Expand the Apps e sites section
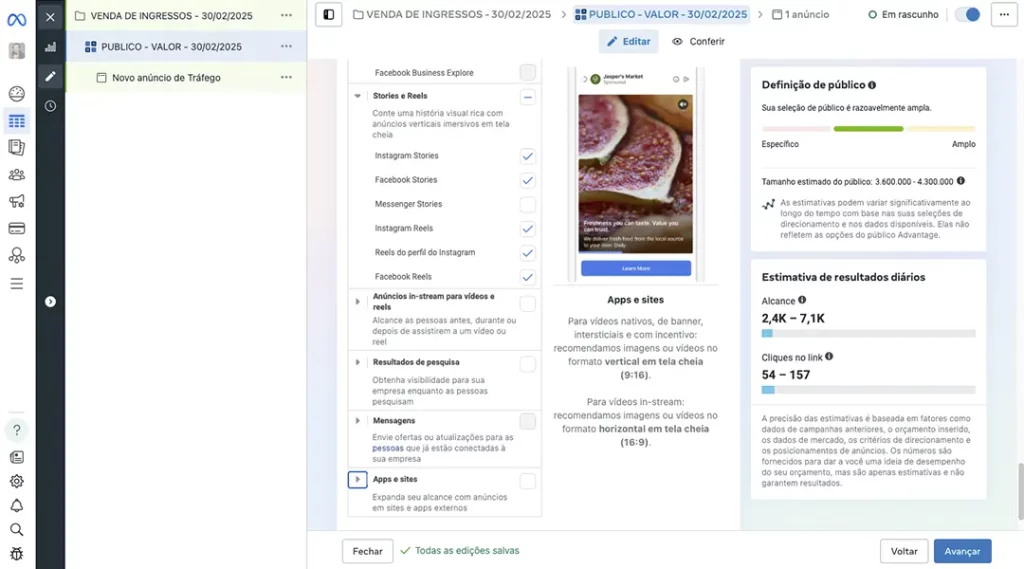This screenshot has height=569, width=1024. (357, 480)
